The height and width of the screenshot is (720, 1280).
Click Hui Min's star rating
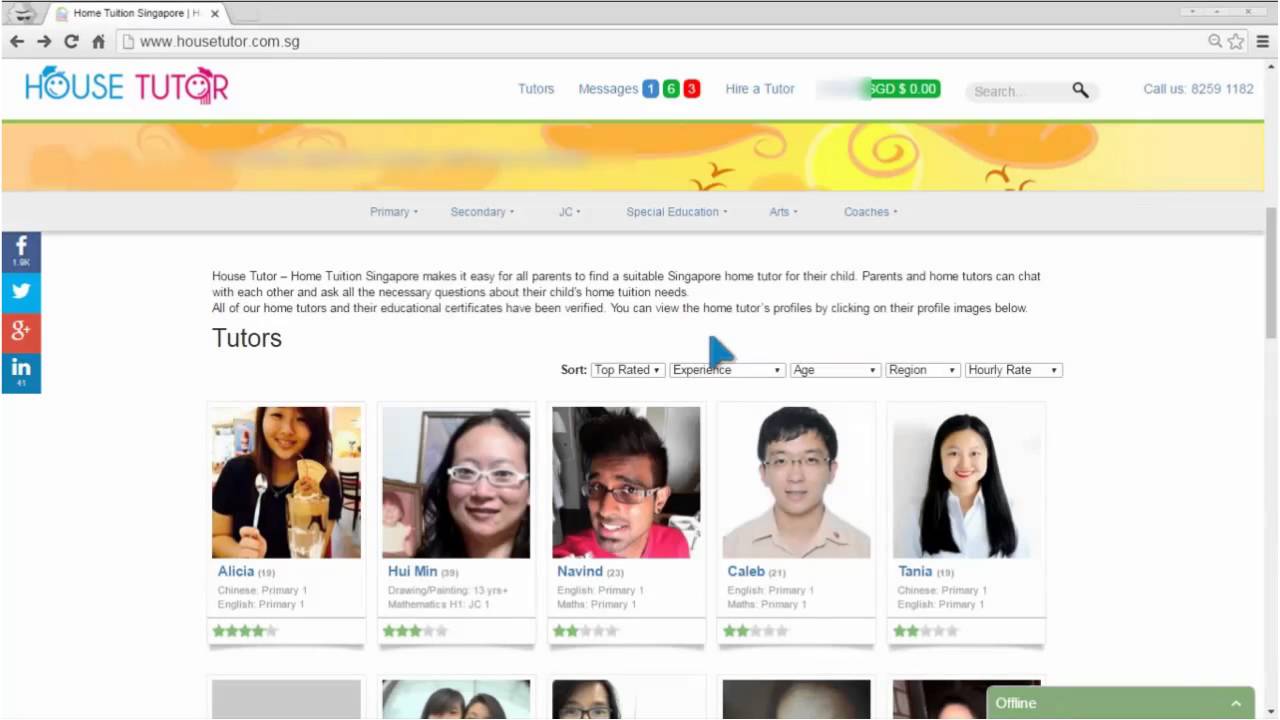tap(415, 631)
